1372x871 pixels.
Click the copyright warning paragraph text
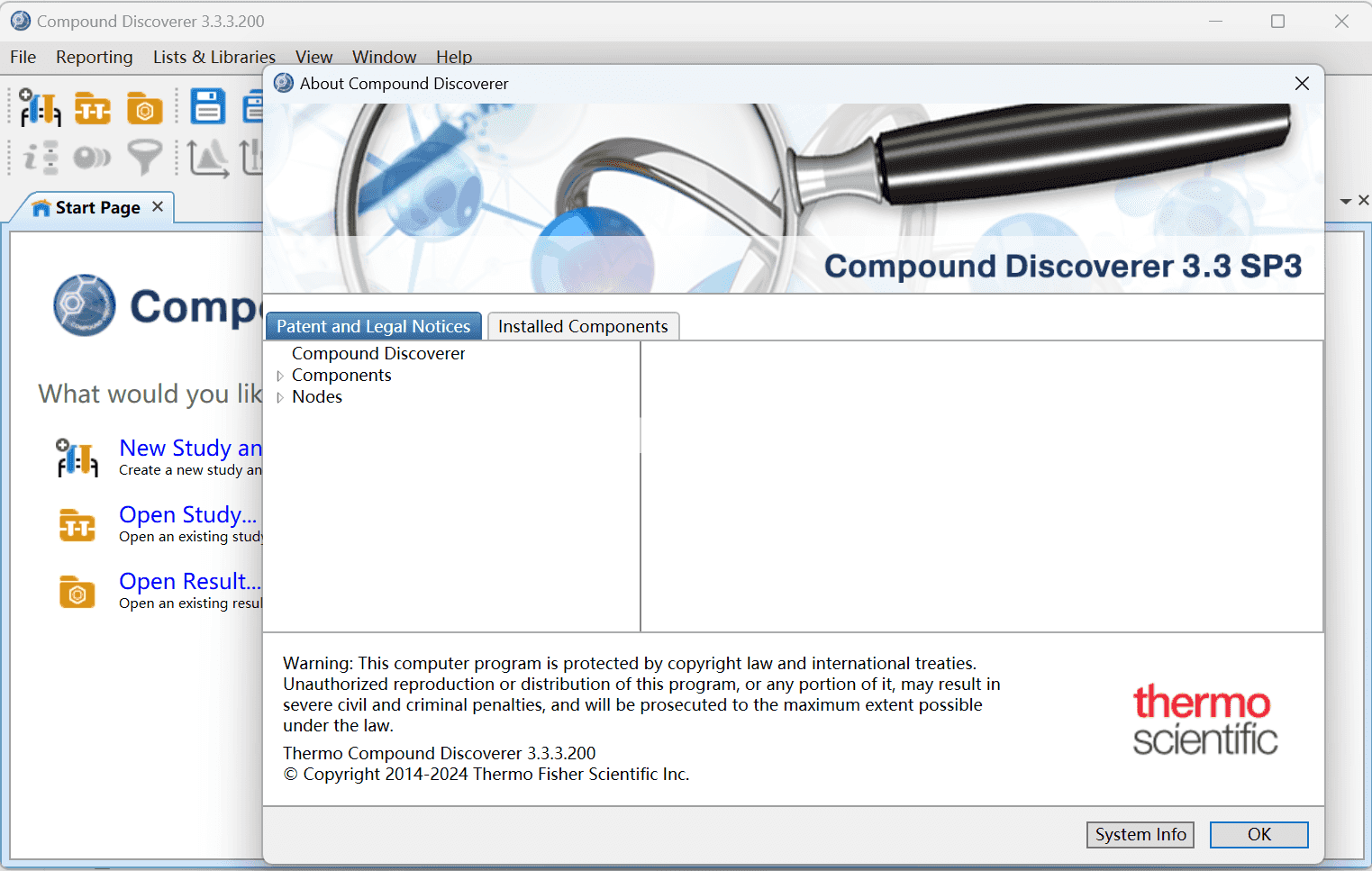tap(641, 694)
